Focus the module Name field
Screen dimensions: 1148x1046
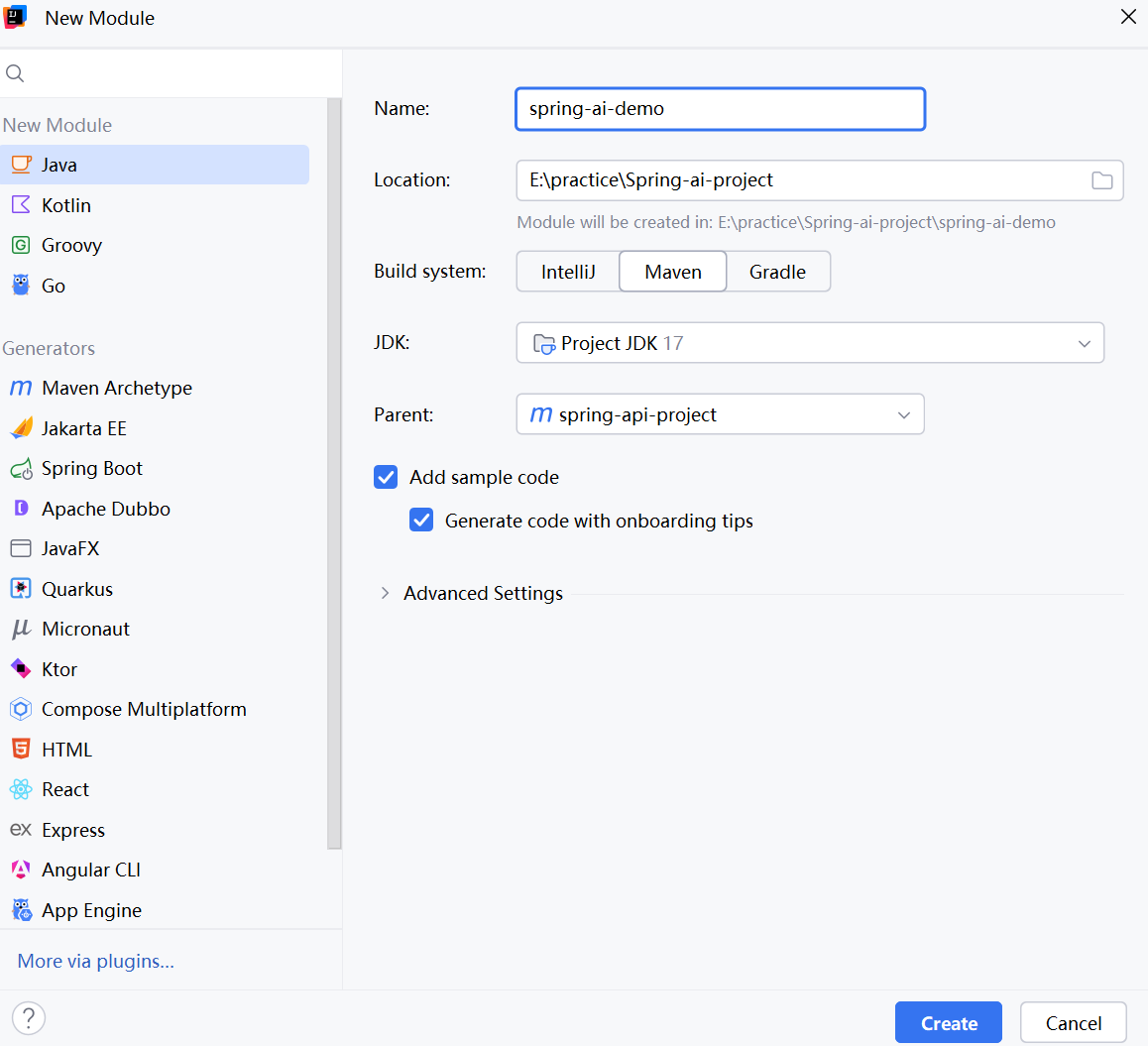click(721, 109)
